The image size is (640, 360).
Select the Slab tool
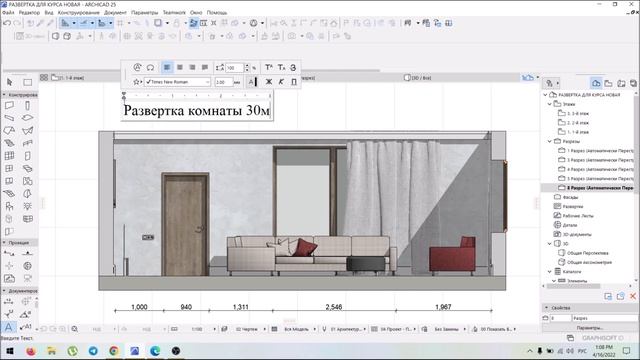(x=27, y=118)
